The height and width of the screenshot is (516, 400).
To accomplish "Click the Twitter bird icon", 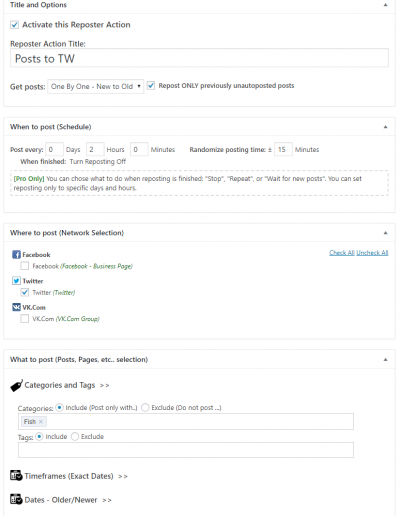I will click(x=16, y=281).
